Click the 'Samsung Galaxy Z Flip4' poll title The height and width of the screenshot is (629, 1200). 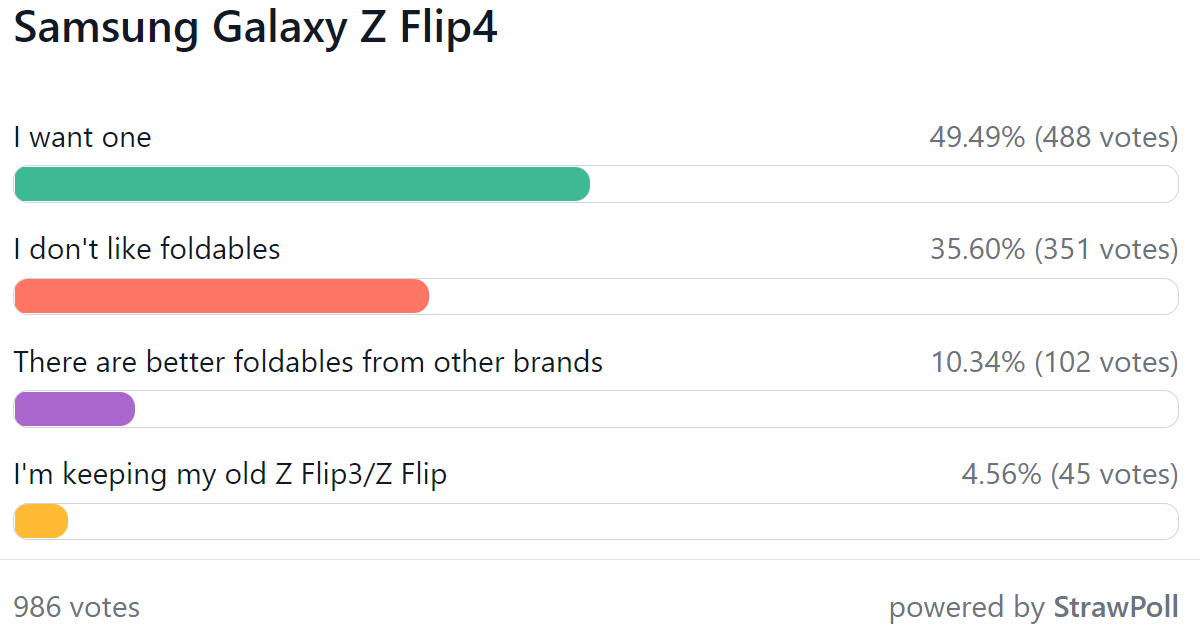tap(256, 28)
